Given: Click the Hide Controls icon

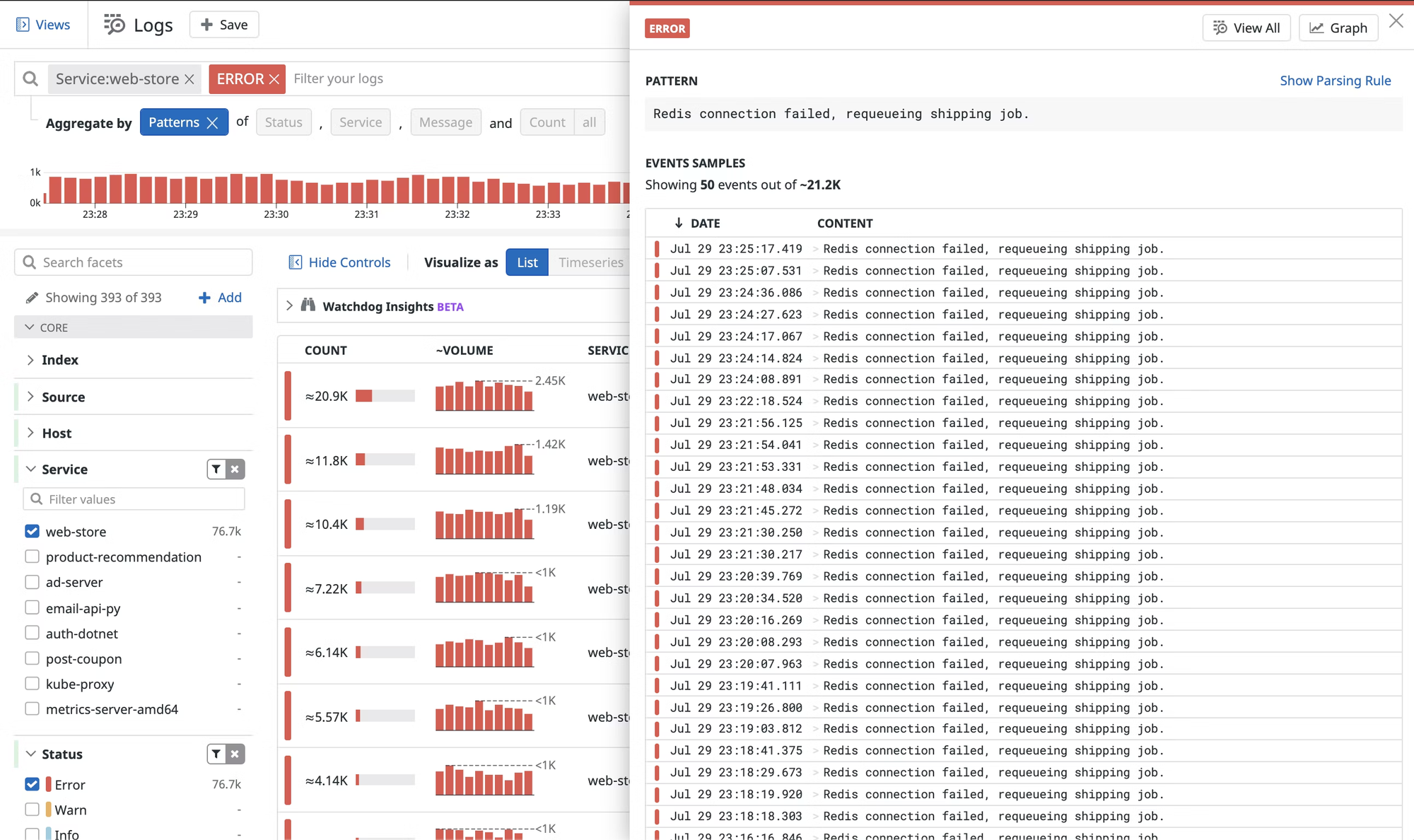Looking at the screenshot, I should pyautogui.click(x=295, y=261).
